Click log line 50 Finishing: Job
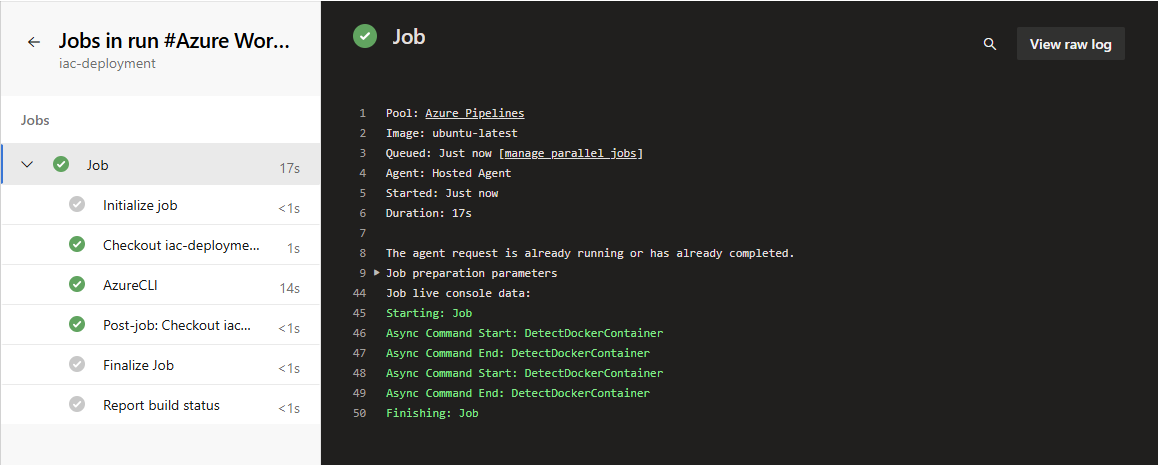This screenshot has width=1158, height=465. tap(432, 413)
